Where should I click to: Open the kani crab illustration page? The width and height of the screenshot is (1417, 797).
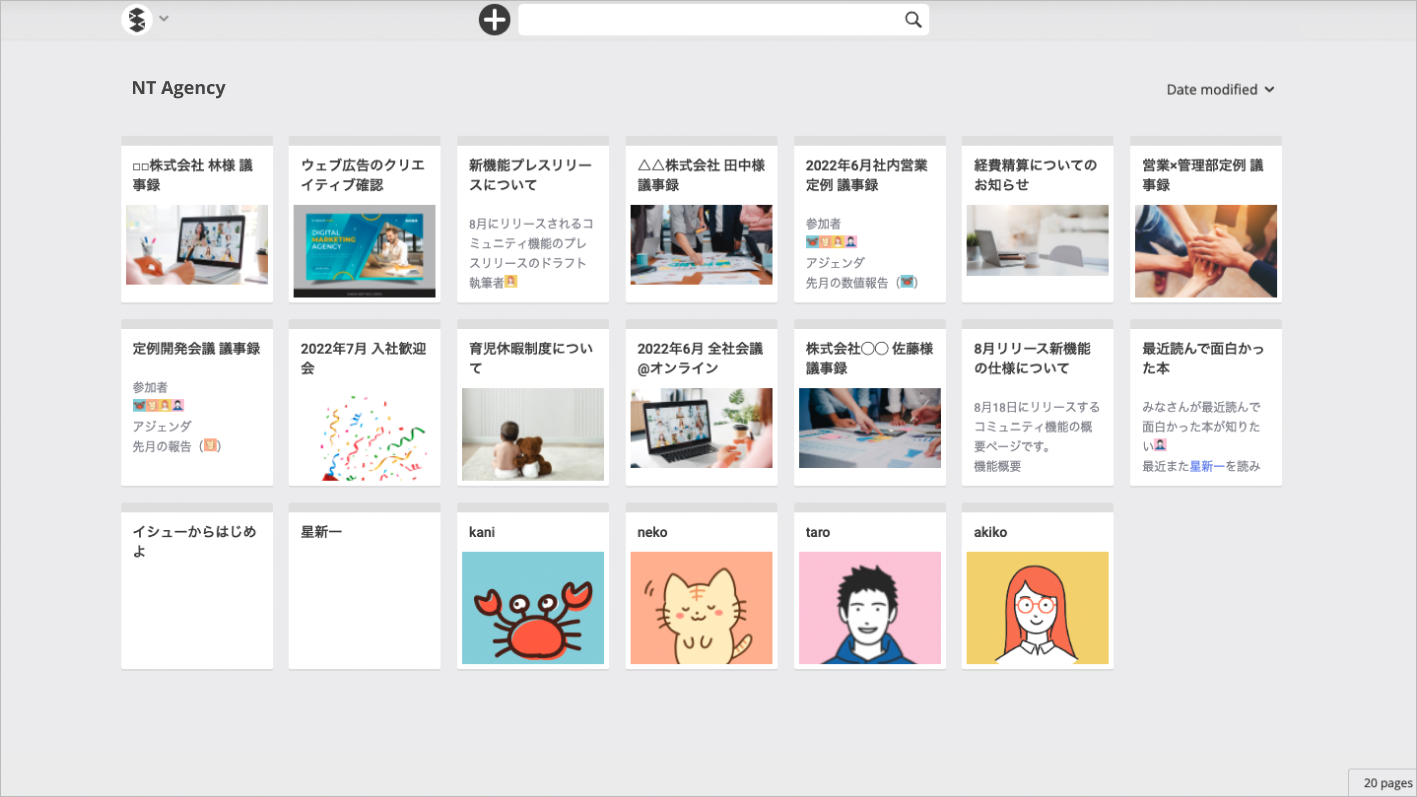point(533,586)
